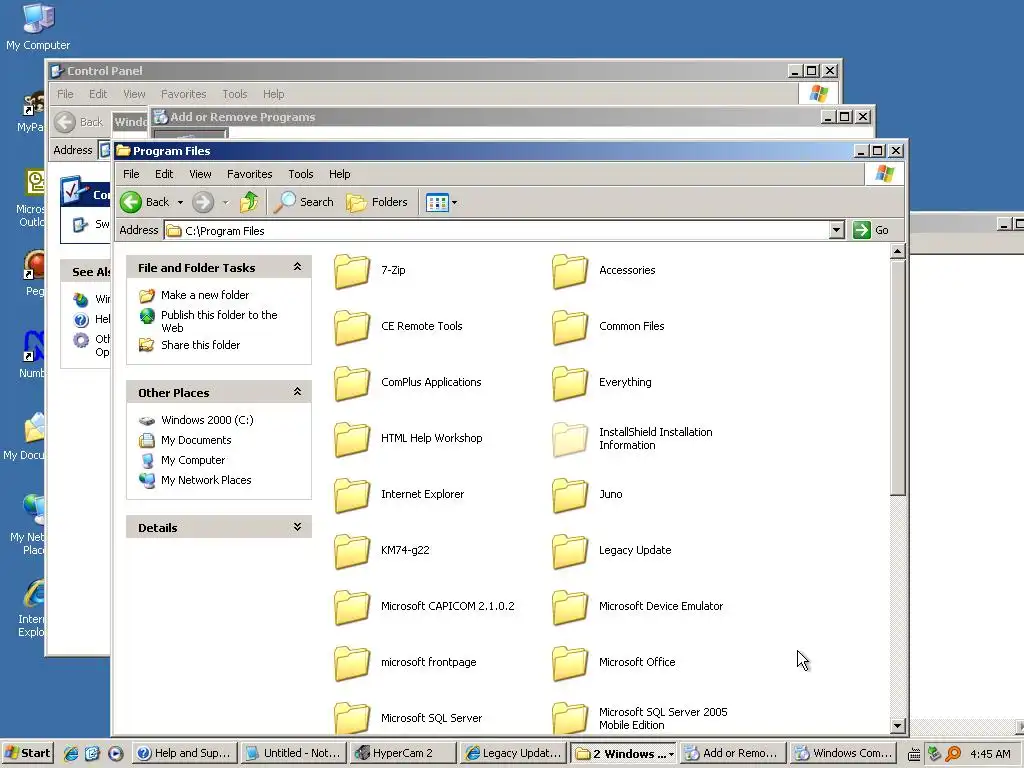
Task: Open the Tools menu in Program Files
Action: tap(300, 174)
